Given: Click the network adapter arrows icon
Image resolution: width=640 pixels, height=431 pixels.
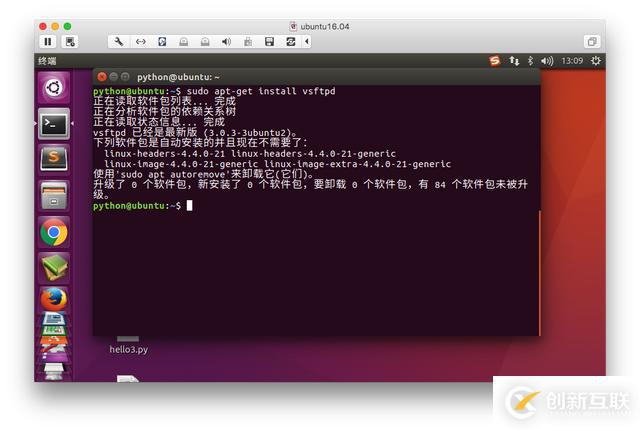Looking at the screenshot, I should [x=140, y=42].
